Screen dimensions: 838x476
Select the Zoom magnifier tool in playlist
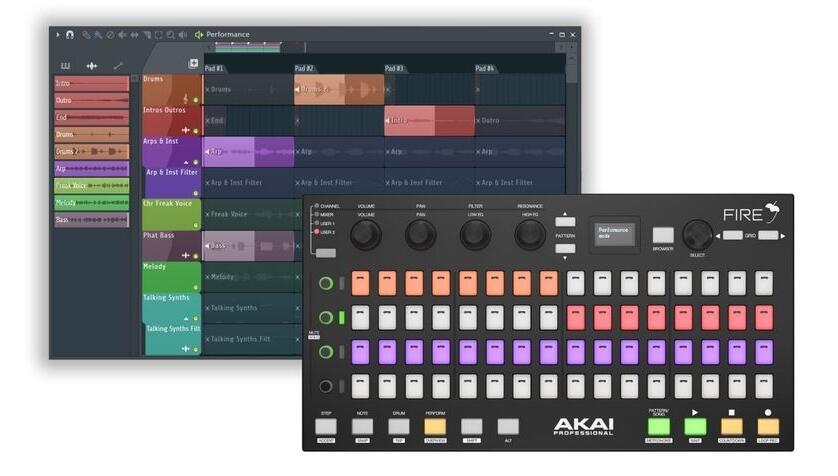pyautogui.click(x=170, y=35)
